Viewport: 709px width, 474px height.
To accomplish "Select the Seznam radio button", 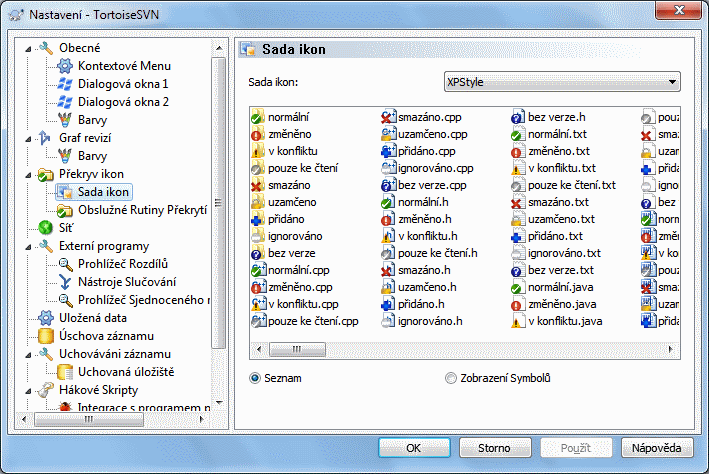I will (255, 378).
